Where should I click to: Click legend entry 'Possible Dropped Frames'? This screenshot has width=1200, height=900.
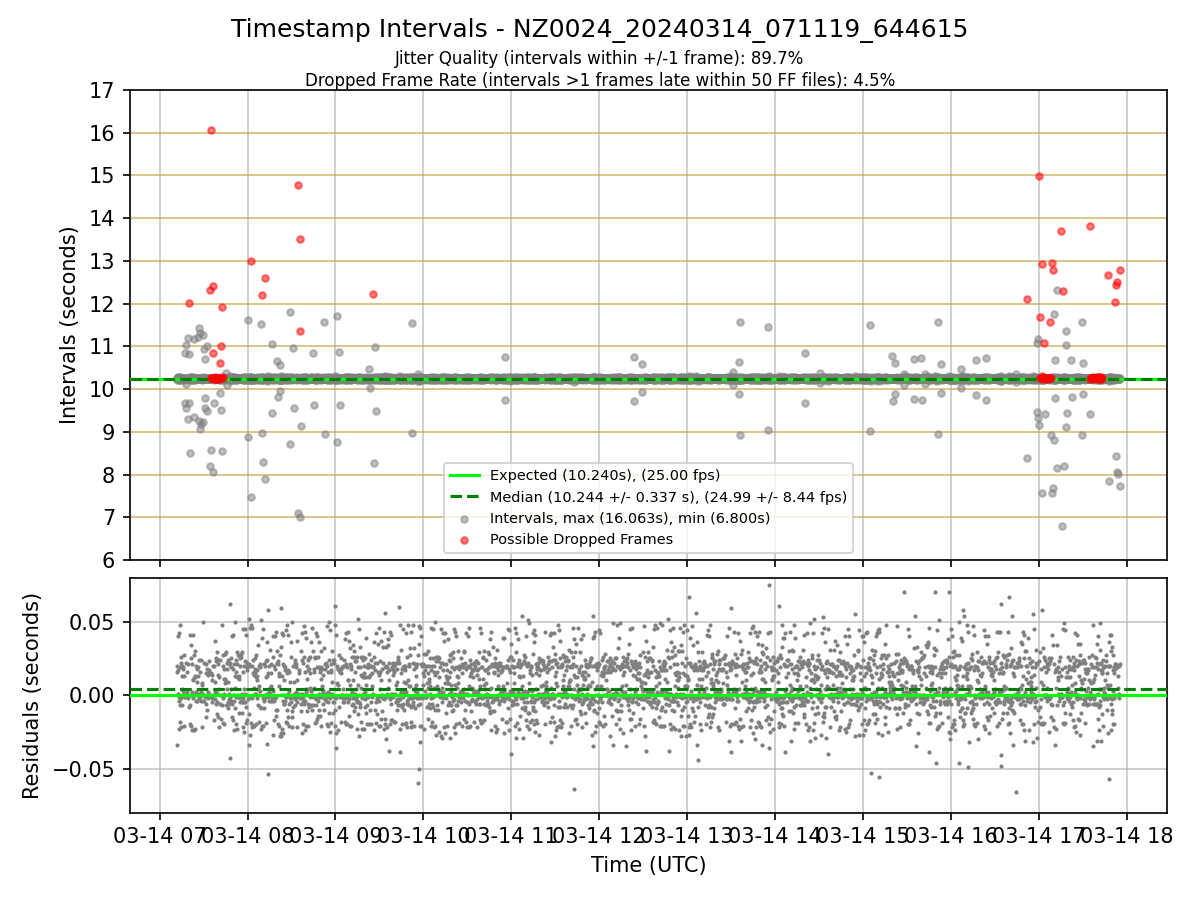(581, 539)
